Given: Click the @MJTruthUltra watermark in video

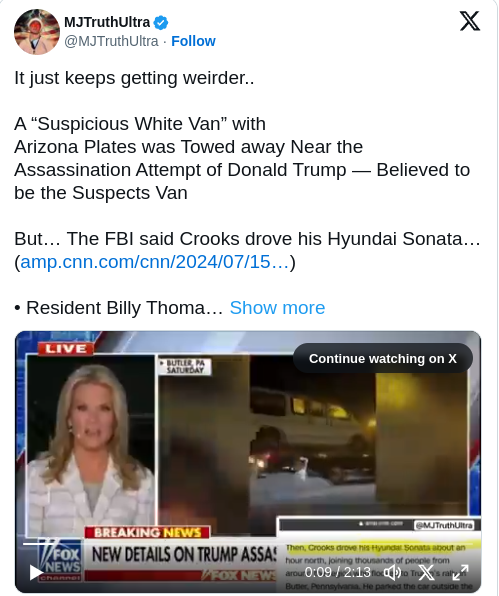Looking at the screenshot, I should 444,525.
